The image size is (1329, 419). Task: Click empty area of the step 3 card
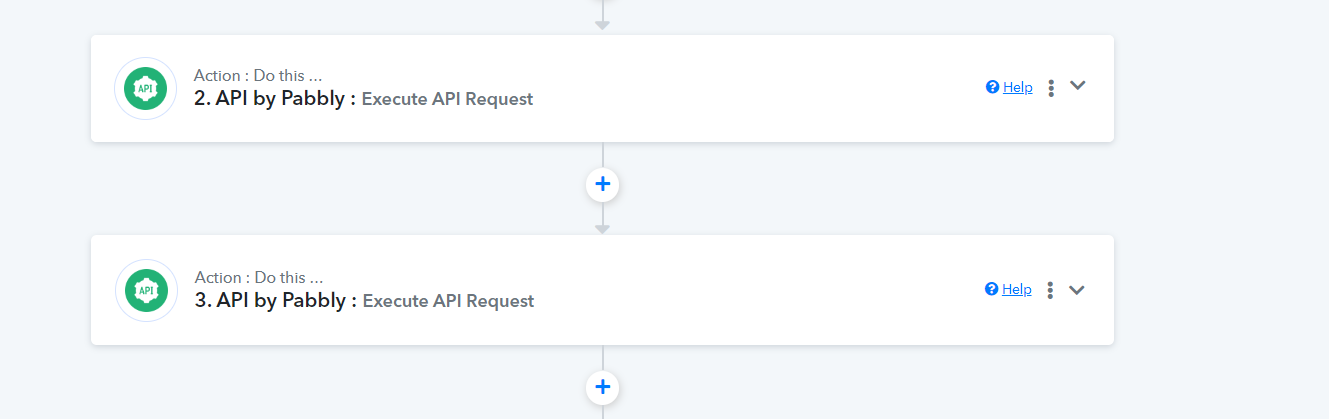click(760, 290)
